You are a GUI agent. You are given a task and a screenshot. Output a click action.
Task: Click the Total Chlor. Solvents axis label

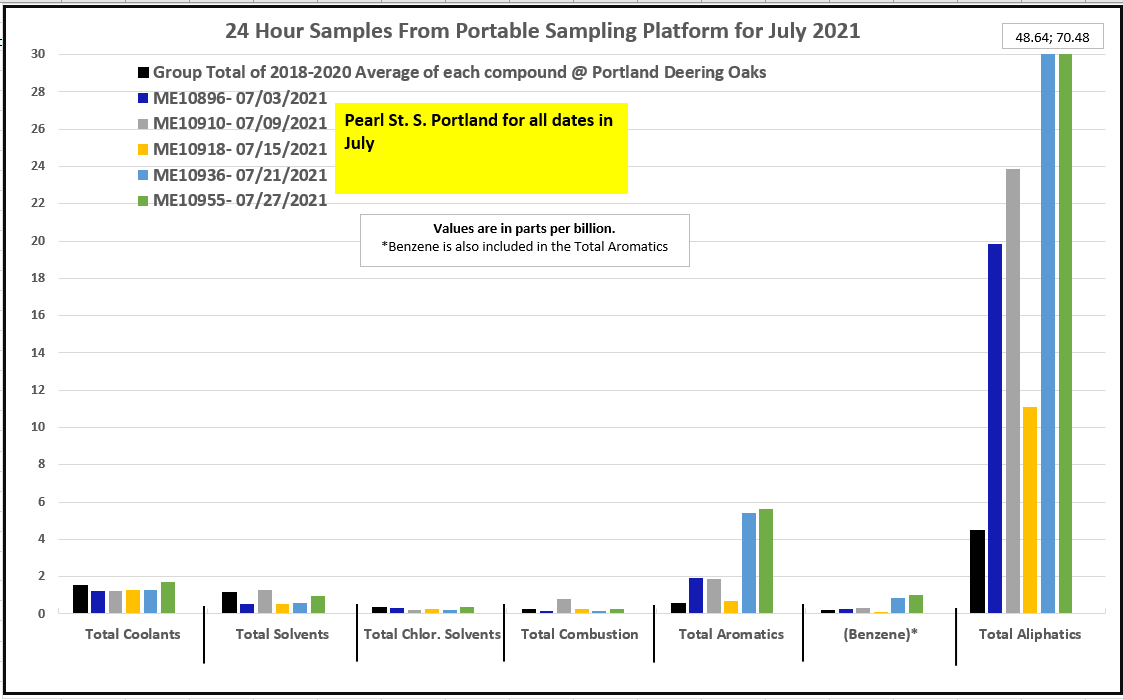point(432,634)
